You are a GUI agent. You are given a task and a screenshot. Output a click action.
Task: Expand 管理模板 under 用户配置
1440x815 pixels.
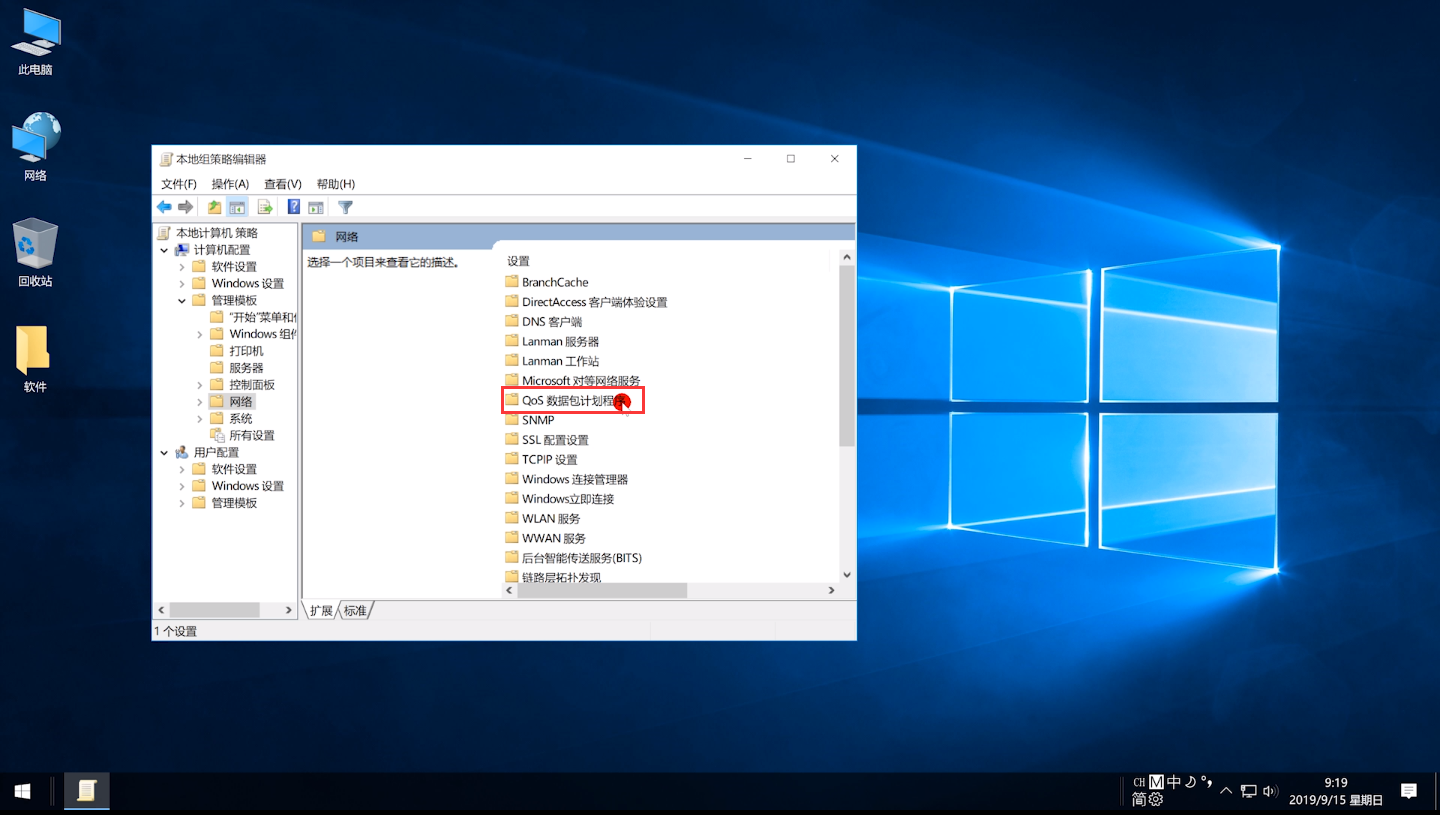182,503
